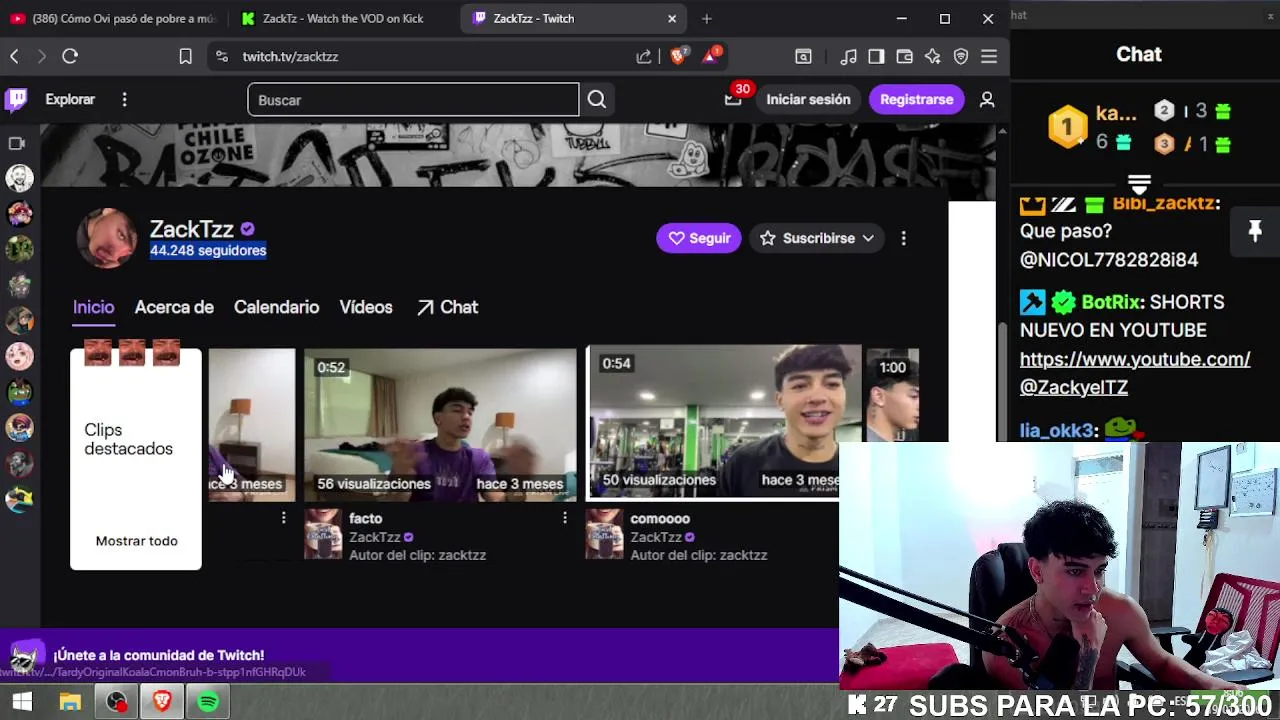Click the lia_okk3 username in chat
Image resolution: width=1280 pixels, height=720 pixels.
click(1056, 430)
